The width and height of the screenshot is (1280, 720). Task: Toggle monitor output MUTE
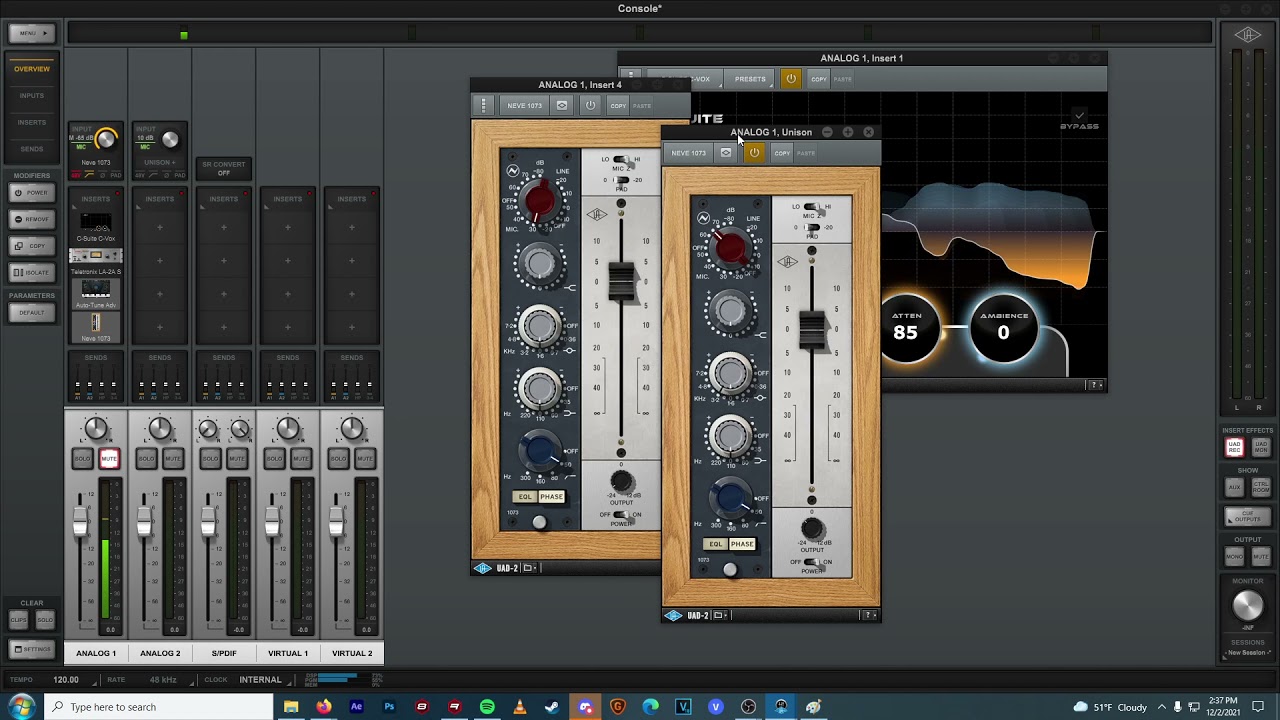point(1261,556)
